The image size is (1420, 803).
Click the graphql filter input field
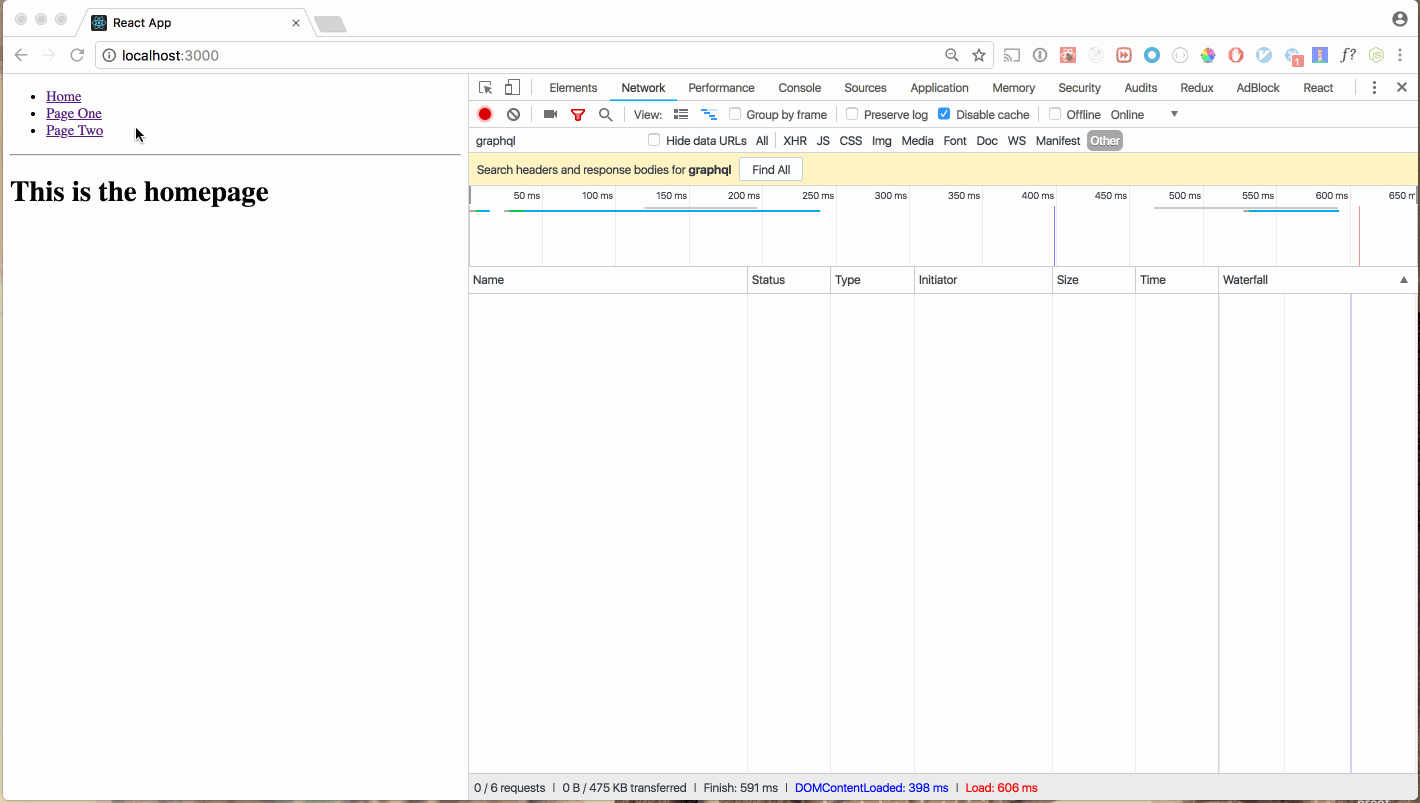tap(556, 141)
